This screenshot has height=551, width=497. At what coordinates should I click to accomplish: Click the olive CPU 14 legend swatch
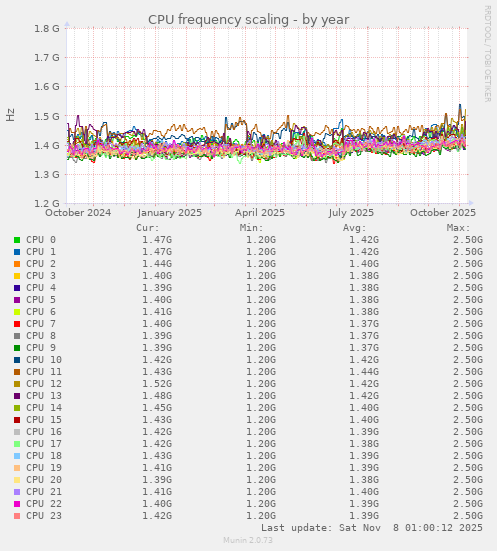click(17, 408)
